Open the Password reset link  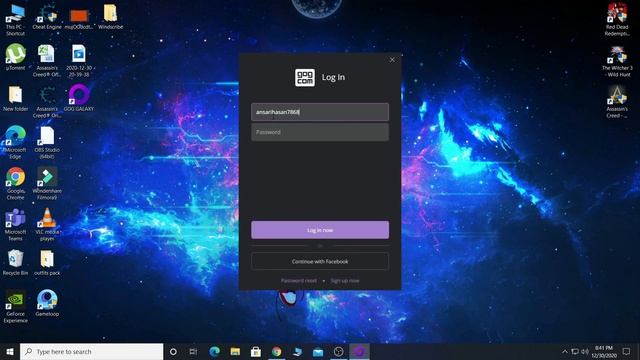point(299,281)
